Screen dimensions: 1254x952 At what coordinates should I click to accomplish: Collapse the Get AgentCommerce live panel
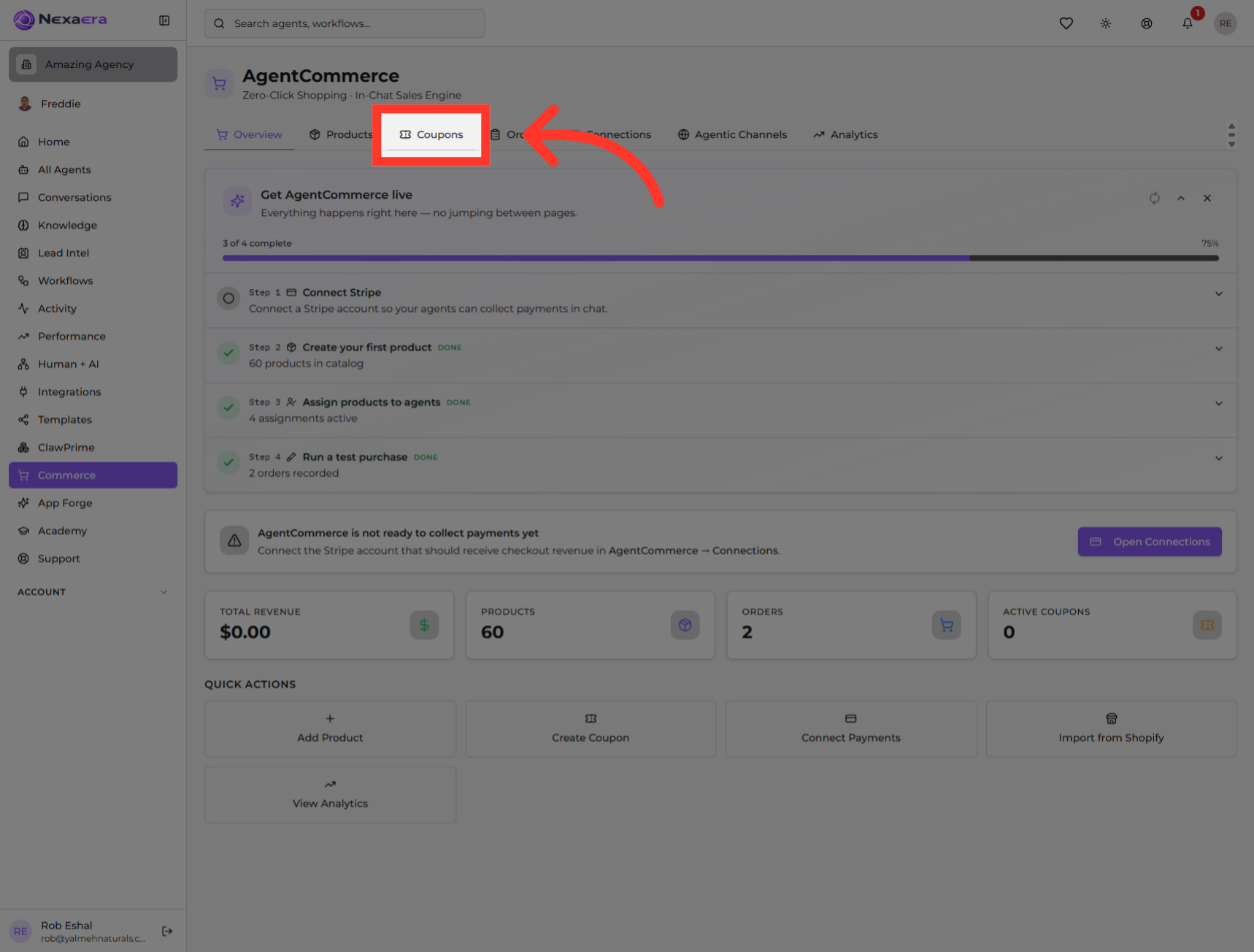1180,198
